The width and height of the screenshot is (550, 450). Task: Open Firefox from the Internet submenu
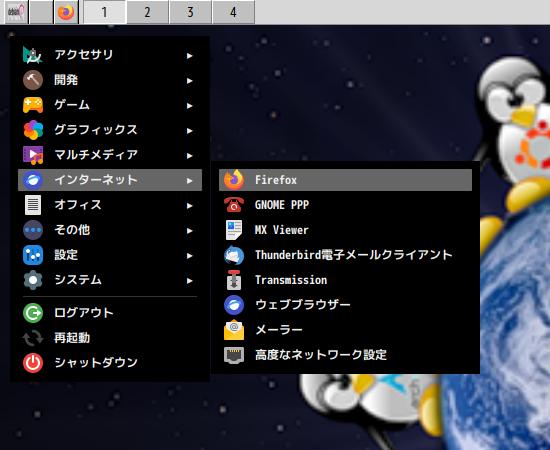[x=345, y=180]
